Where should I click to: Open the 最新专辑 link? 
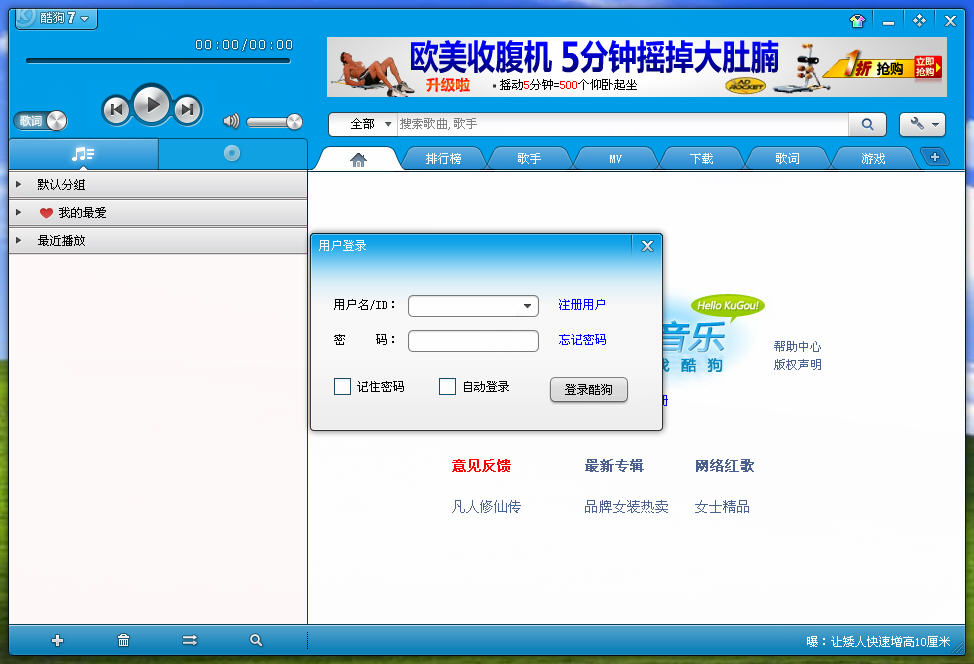[x=614, y=466]
